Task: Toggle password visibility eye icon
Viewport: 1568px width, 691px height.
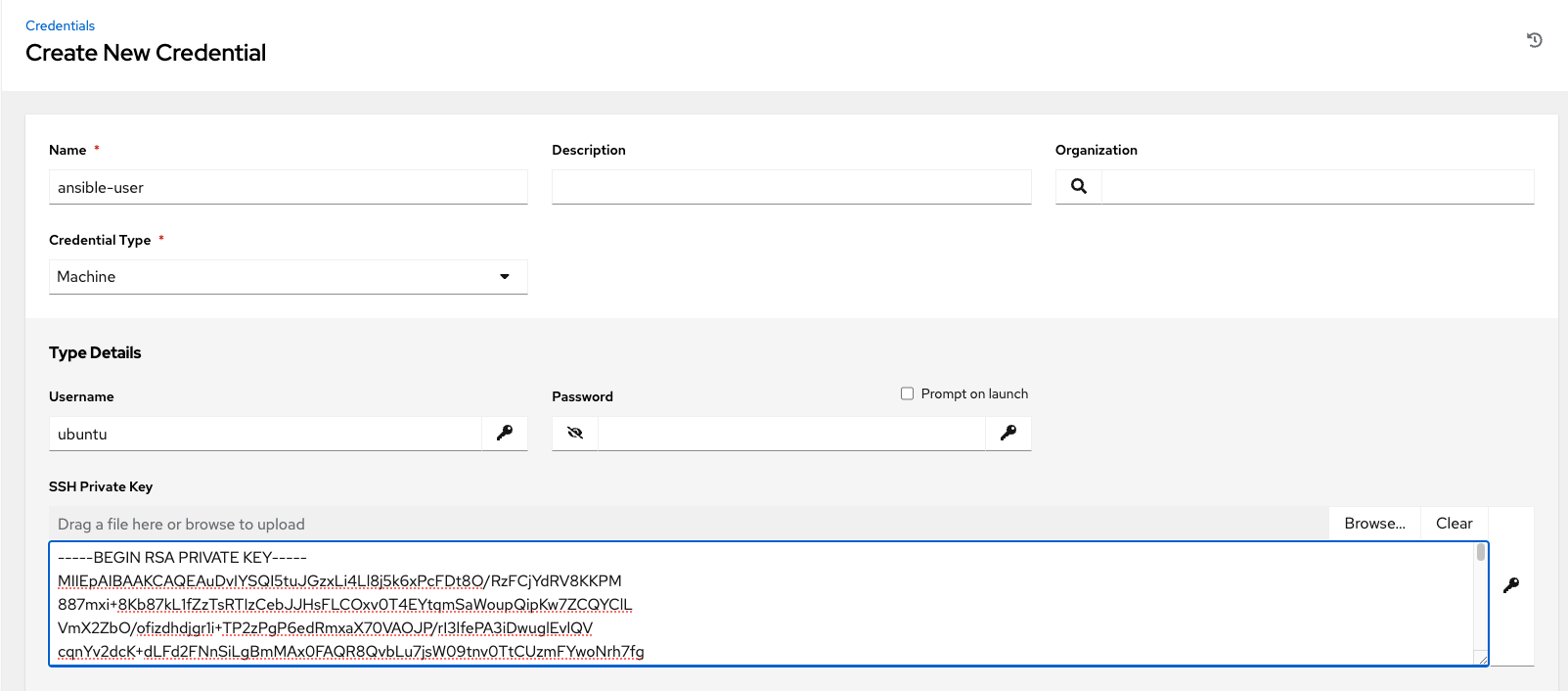Action: click(575, 433)
